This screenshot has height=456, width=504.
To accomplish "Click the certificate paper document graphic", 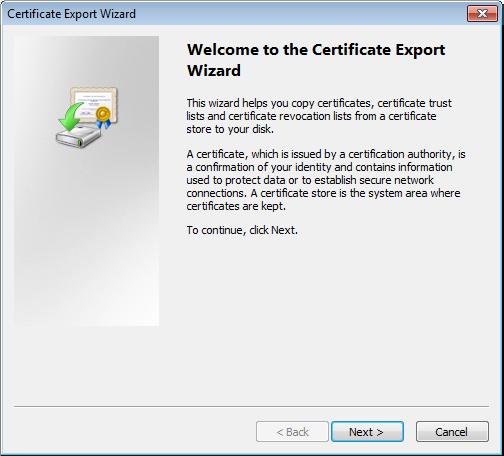I will (94, 104).
